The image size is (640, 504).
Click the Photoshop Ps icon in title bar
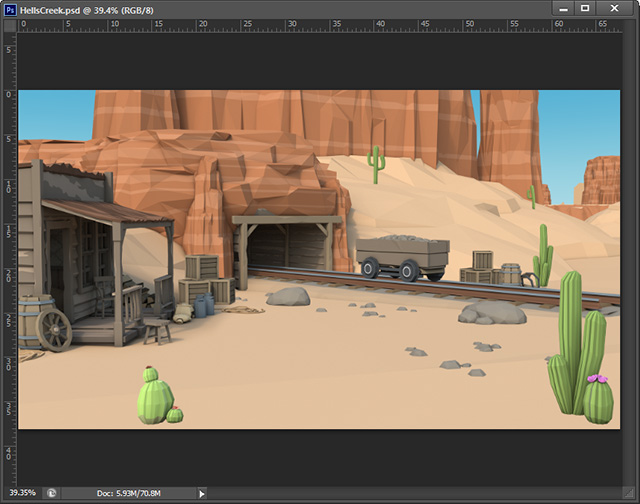10,8
